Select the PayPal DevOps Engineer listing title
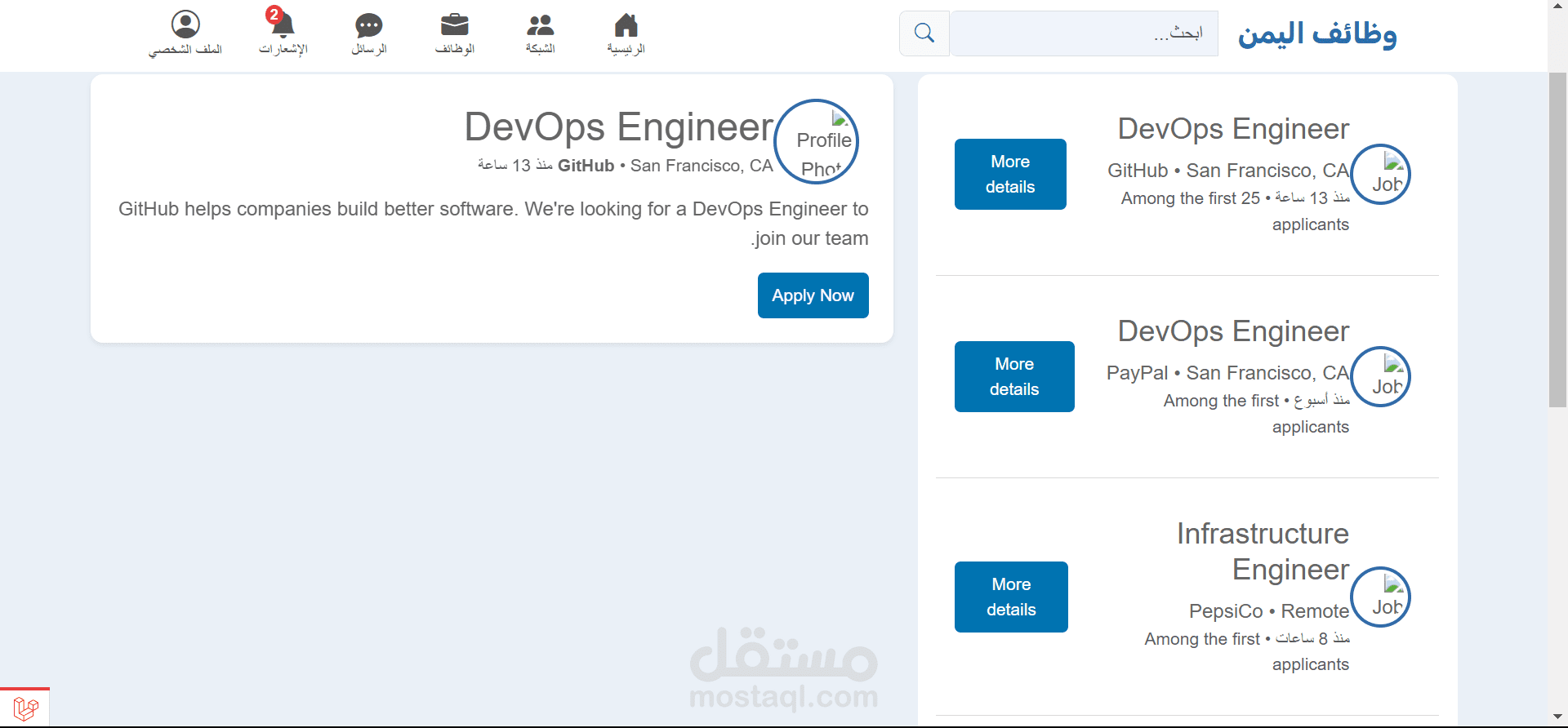Screen dimensions: 1568x728 point(1233,331)
